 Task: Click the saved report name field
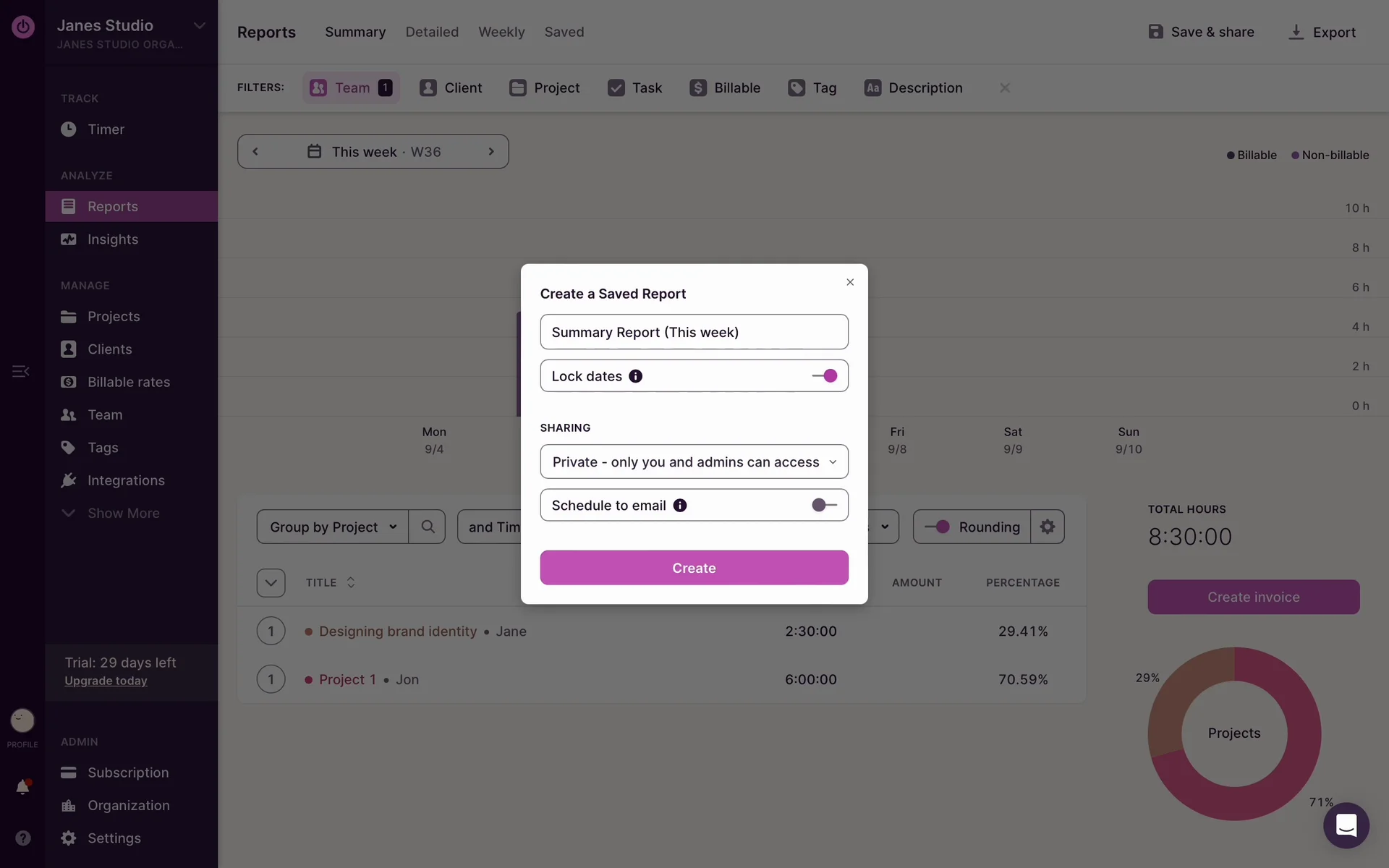pyautogui.click(x=694, y=332)
